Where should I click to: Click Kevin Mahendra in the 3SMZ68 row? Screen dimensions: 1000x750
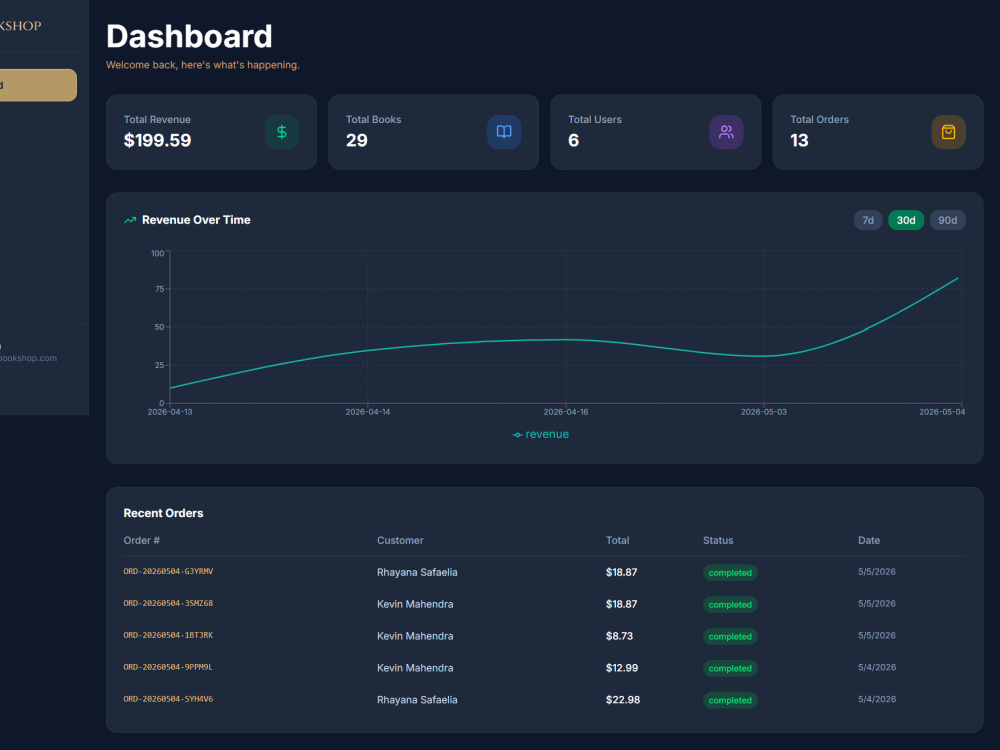click(x=415, y=604)
